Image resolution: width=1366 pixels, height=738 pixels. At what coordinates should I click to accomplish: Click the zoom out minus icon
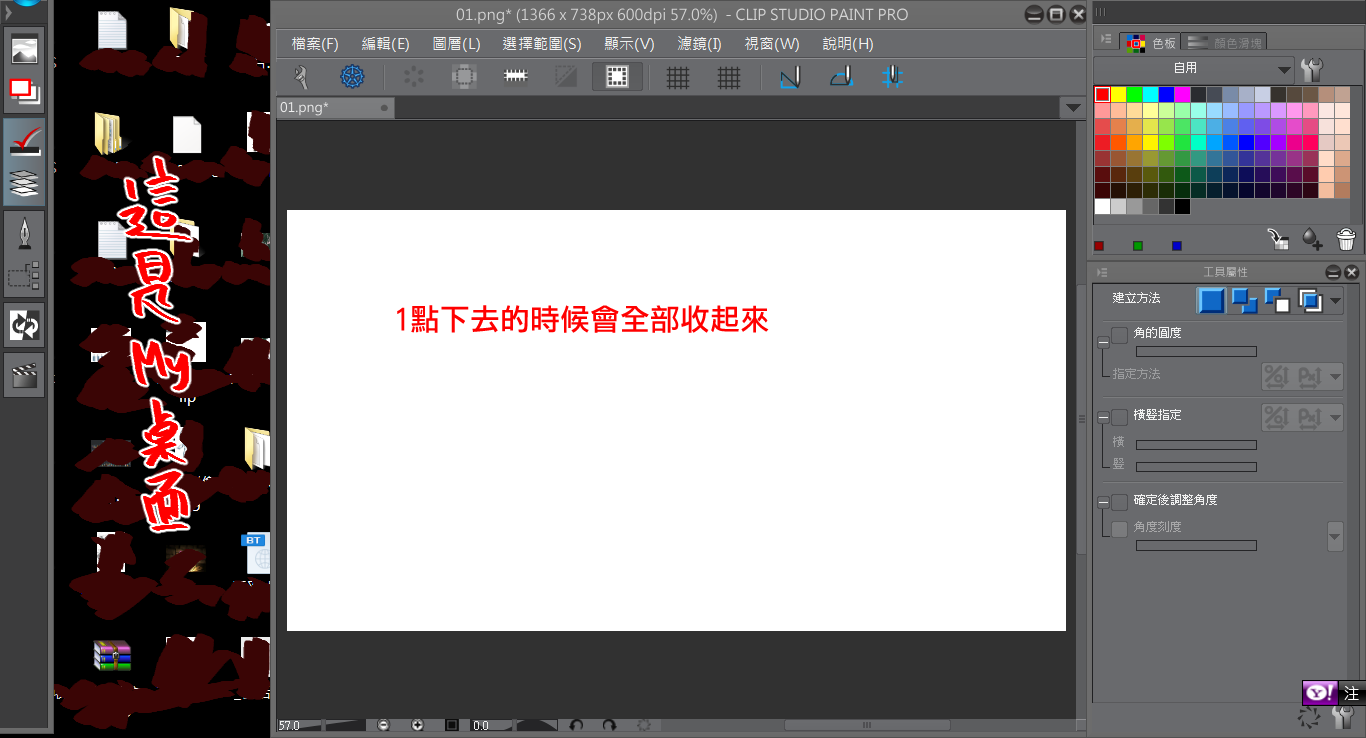383,725
